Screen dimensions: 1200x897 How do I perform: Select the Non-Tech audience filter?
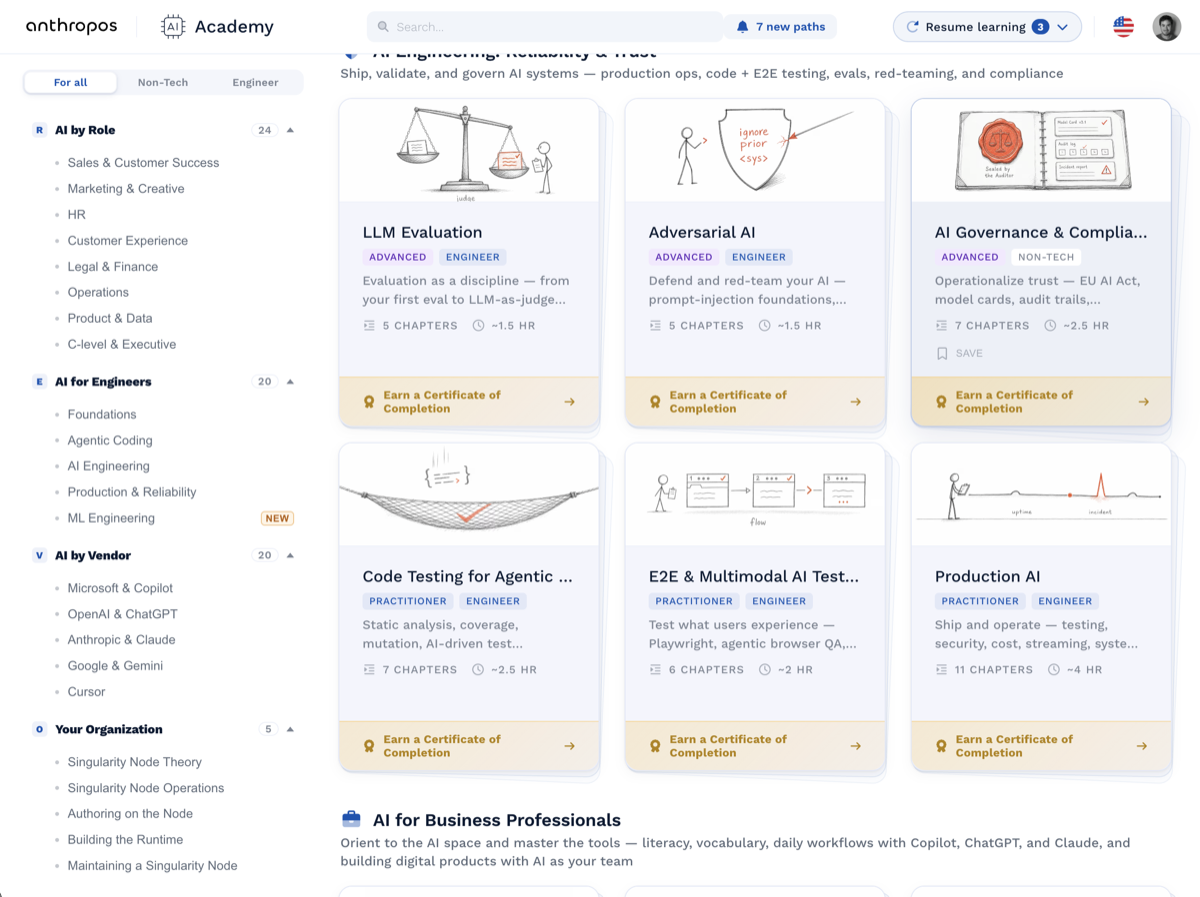click(163, 82)
